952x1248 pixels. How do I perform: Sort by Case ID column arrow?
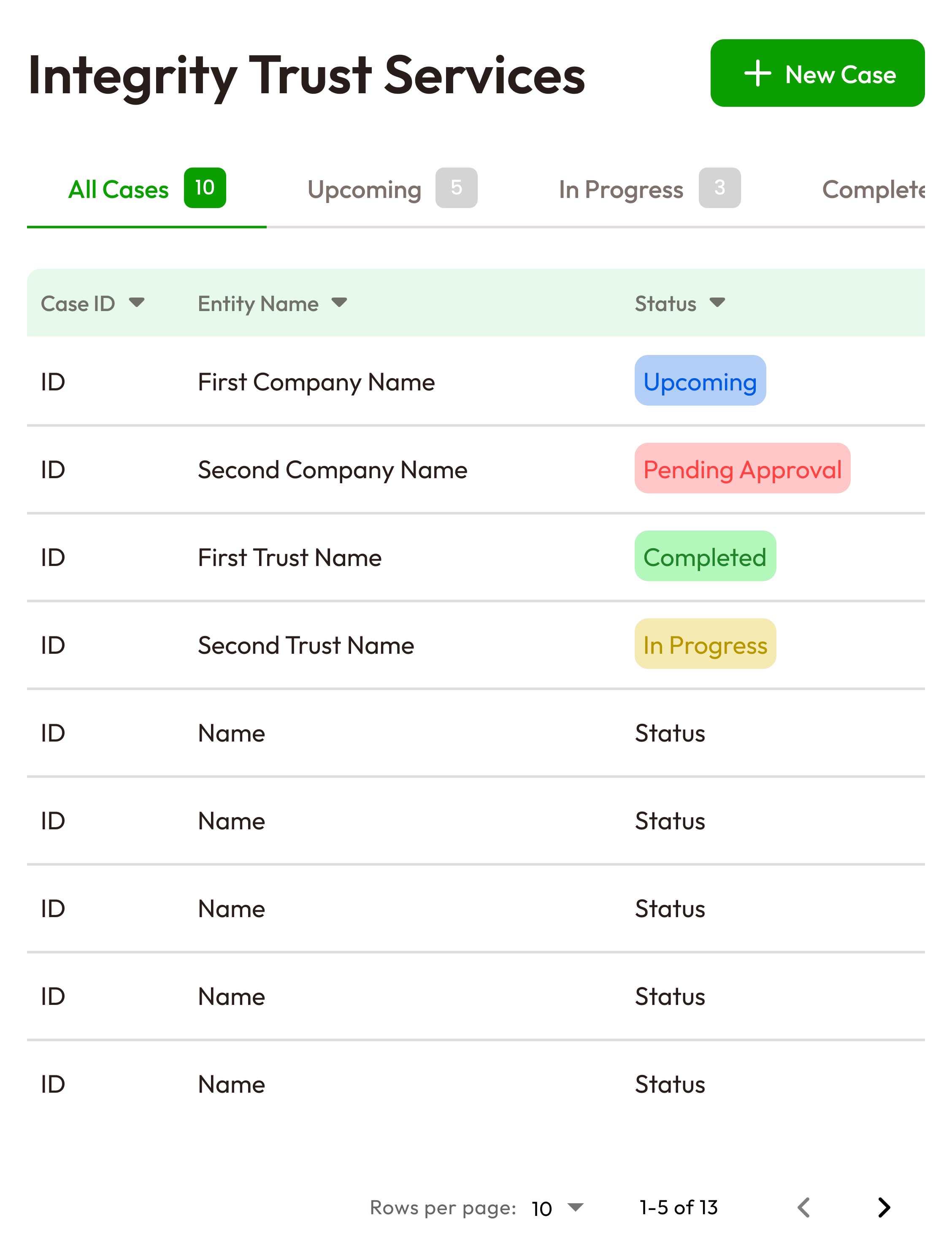(137, 303)
